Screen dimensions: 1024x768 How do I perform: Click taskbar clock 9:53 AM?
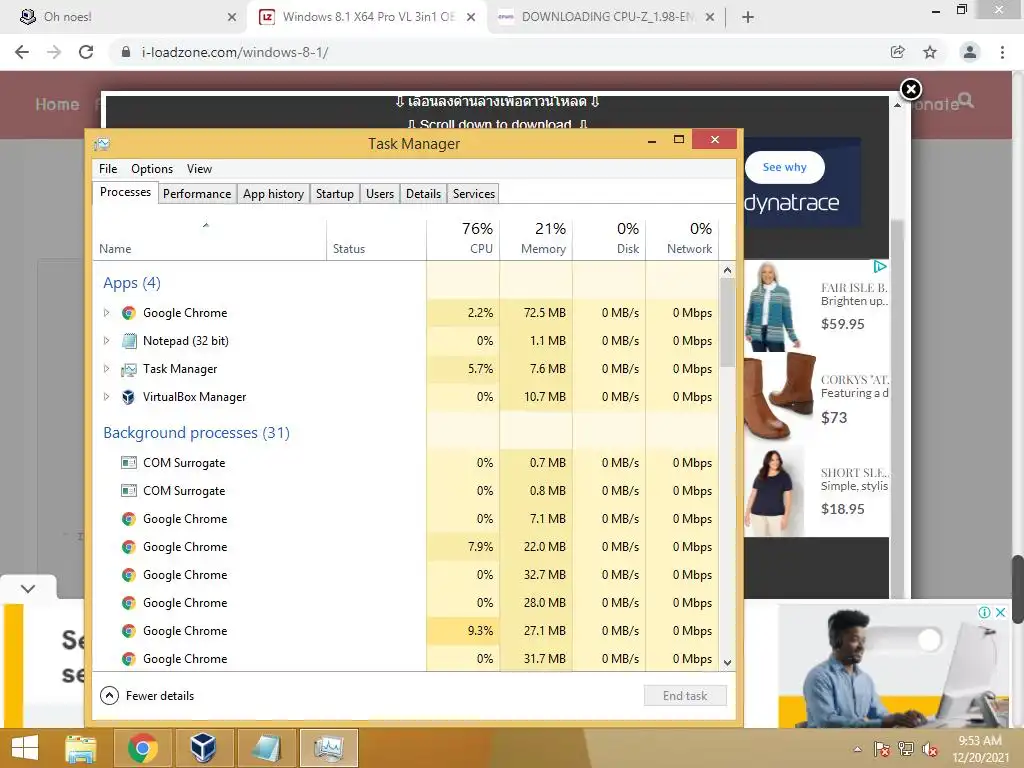(x=980, y=741)
